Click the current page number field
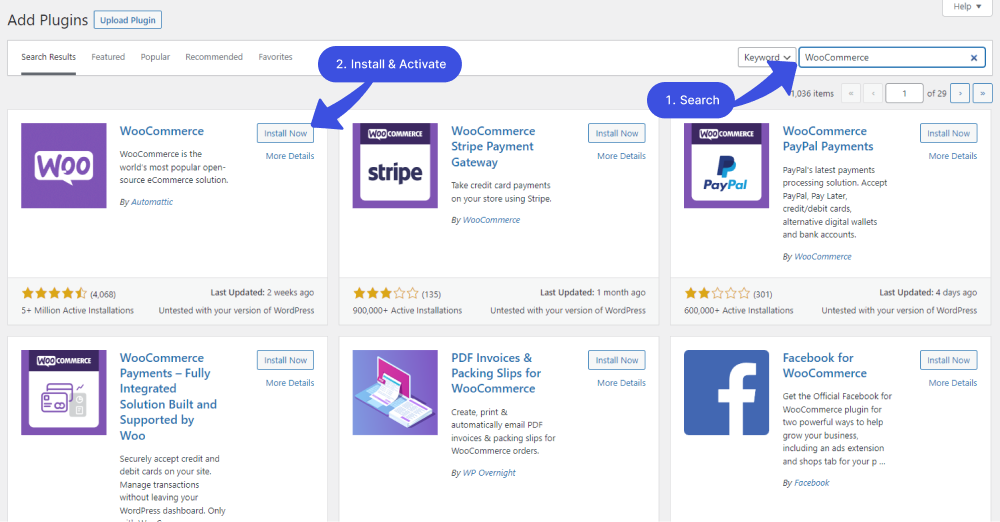 904,93
